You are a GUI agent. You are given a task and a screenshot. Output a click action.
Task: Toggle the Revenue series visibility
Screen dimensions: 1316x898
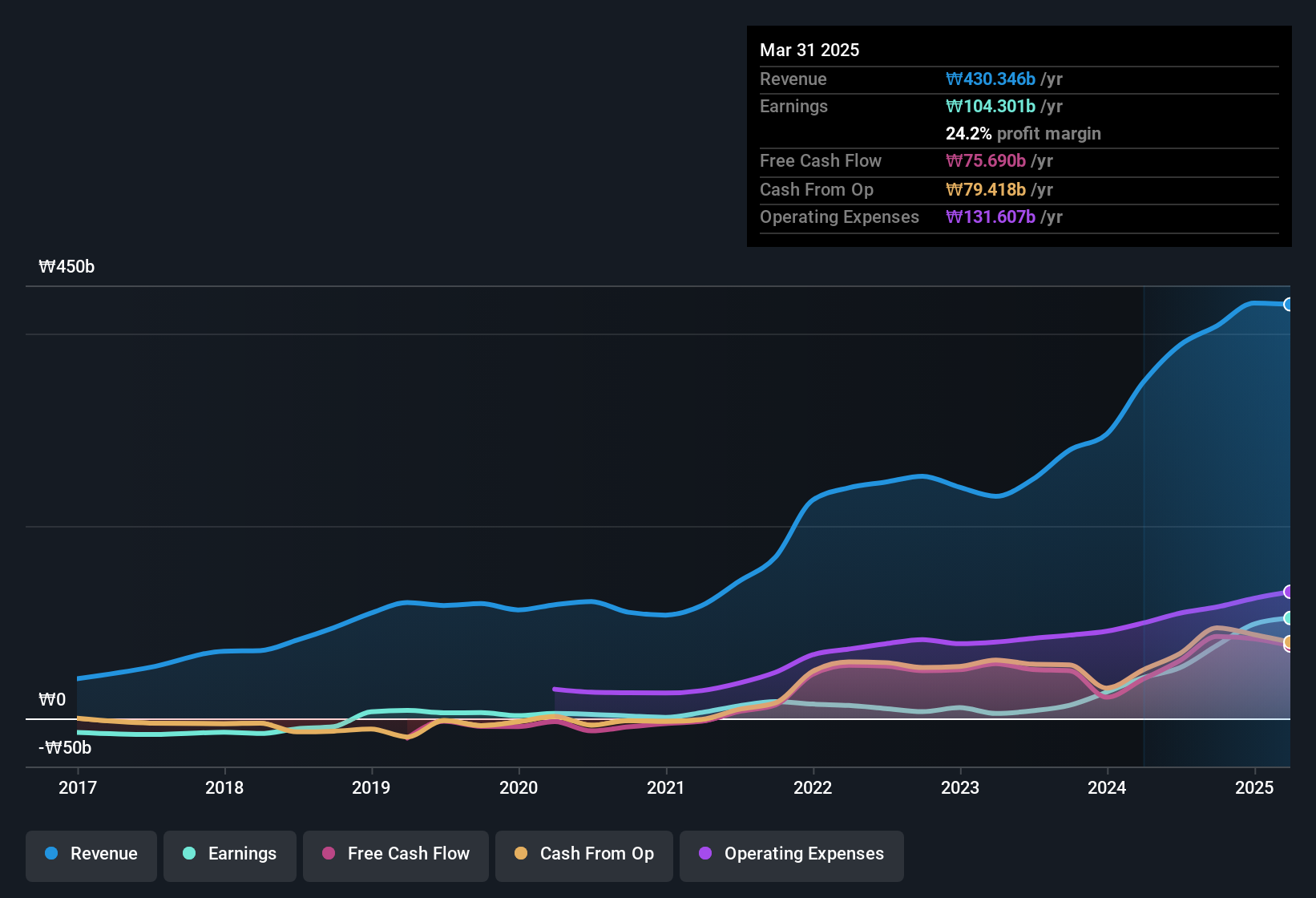tap(91, 854)
